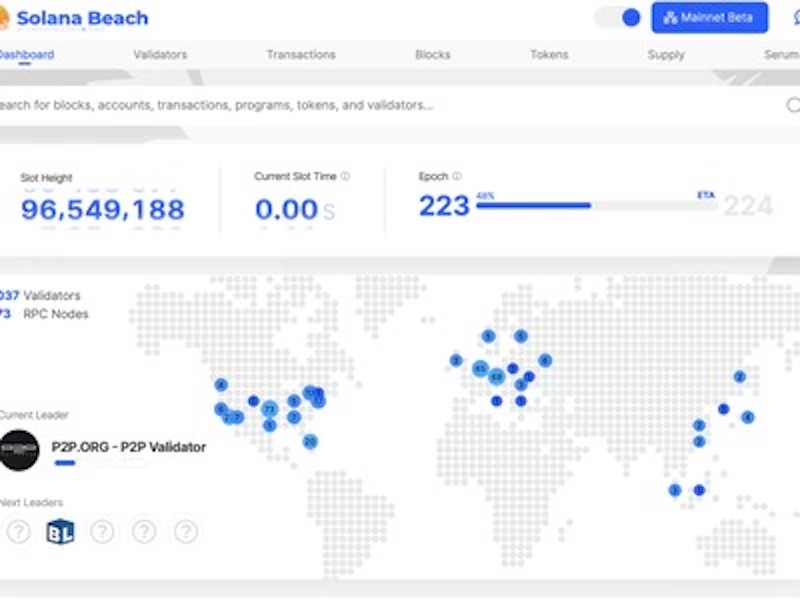Click the northernmost US west coast cluster marker

[221, 385]
